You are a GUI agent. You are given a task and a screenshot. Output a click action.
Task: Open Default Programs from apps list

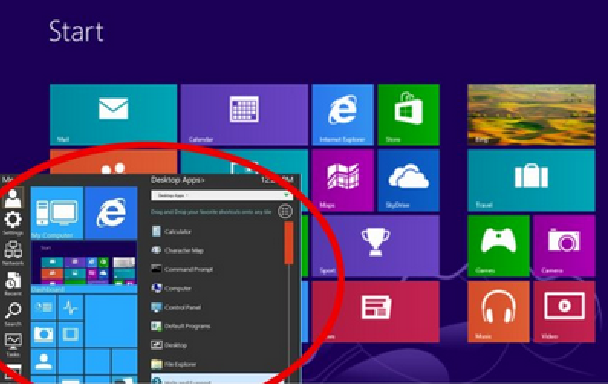pyautogui.click(x=180, y=326)
